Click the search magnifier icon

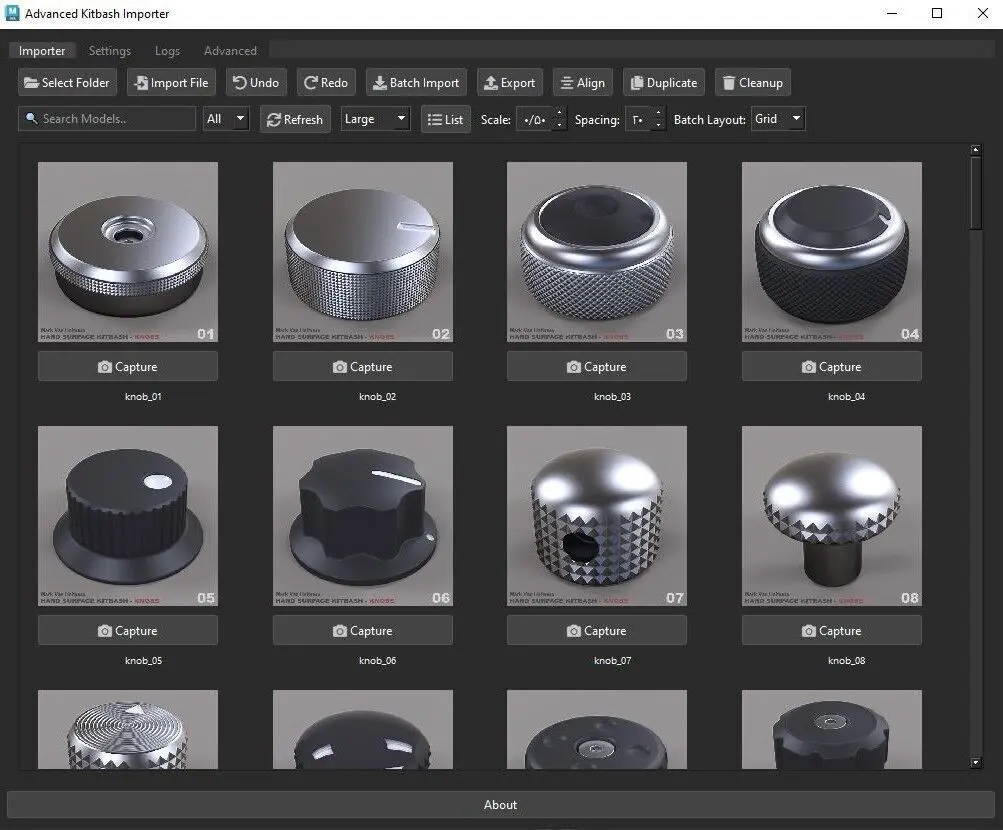[31, 118]
